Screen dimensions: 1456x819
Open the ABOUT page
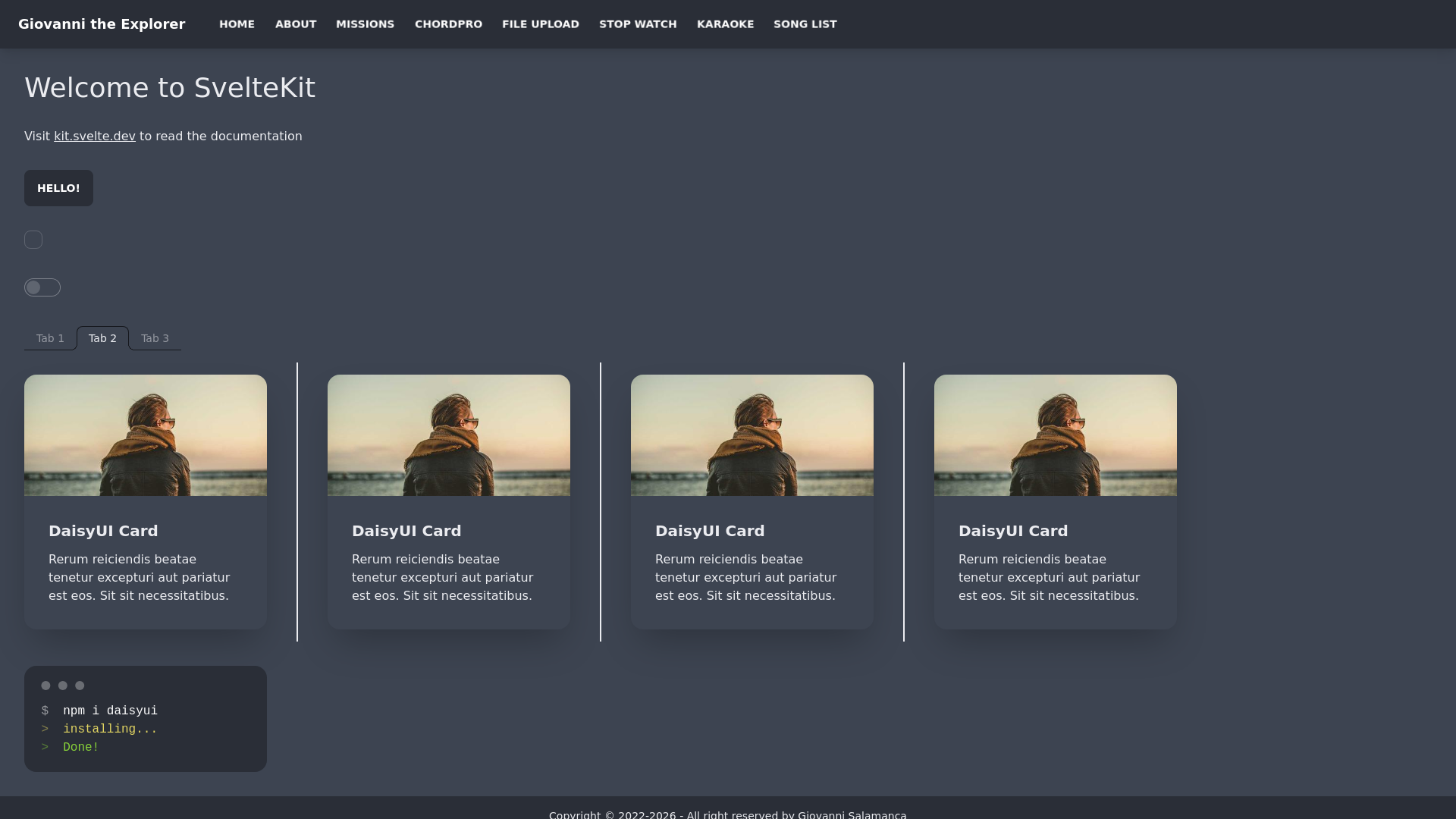point(296,24)
